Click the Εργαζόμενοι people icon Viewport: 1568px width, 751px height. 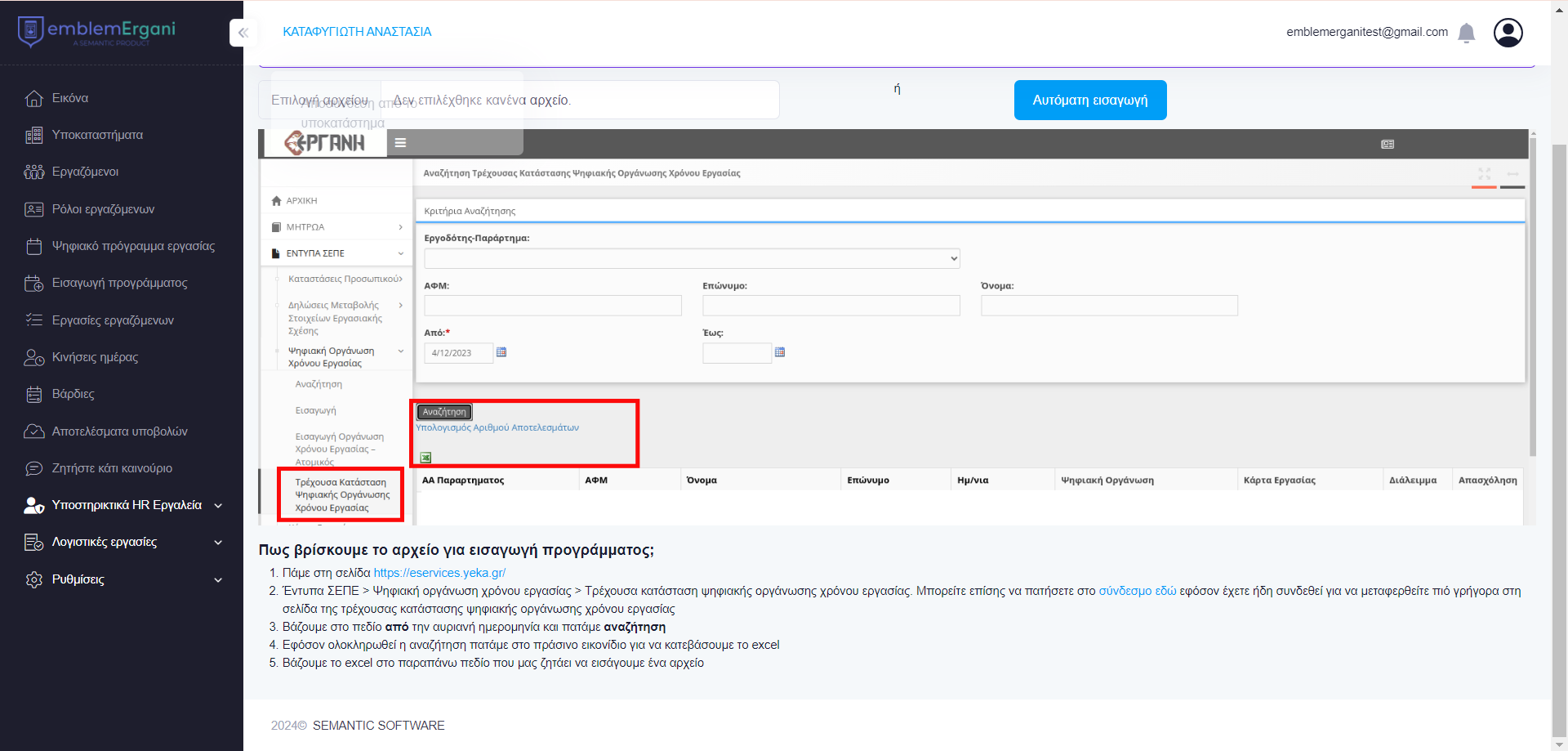click(33, 172)
